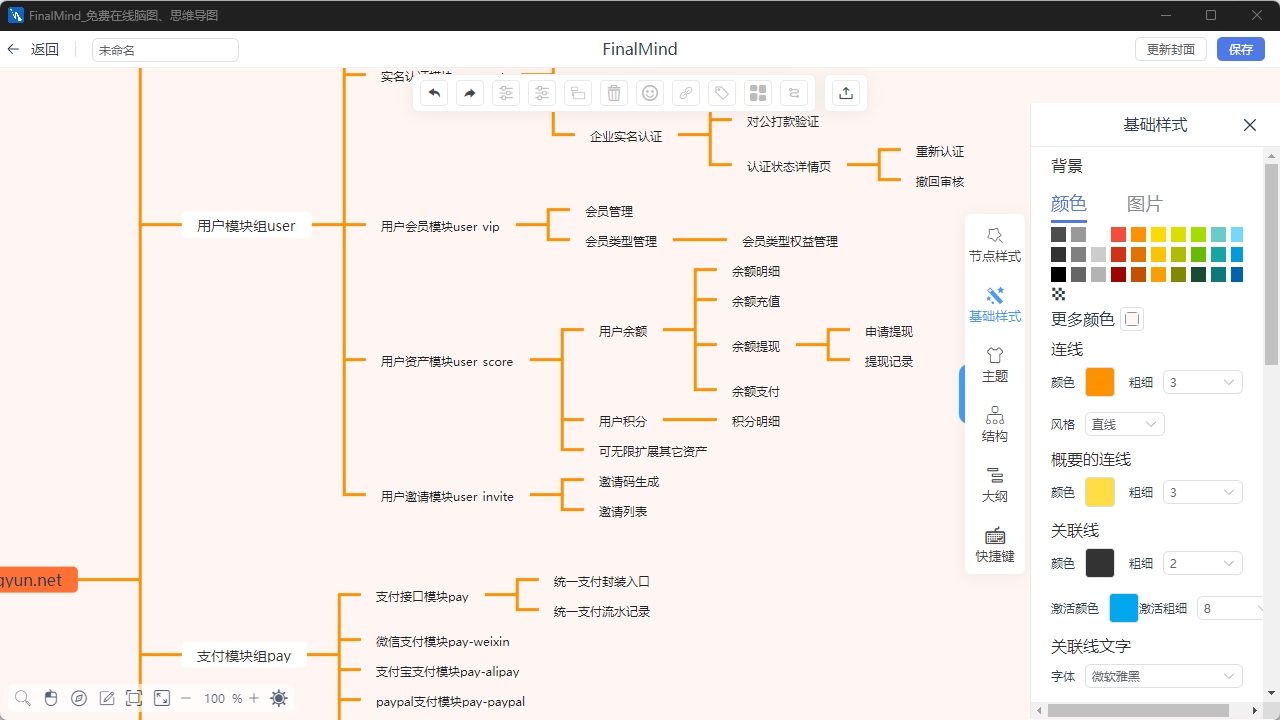1280x720 pixels.
Task: Switch to the 图片 background tab
Action: click(1144, 203)
